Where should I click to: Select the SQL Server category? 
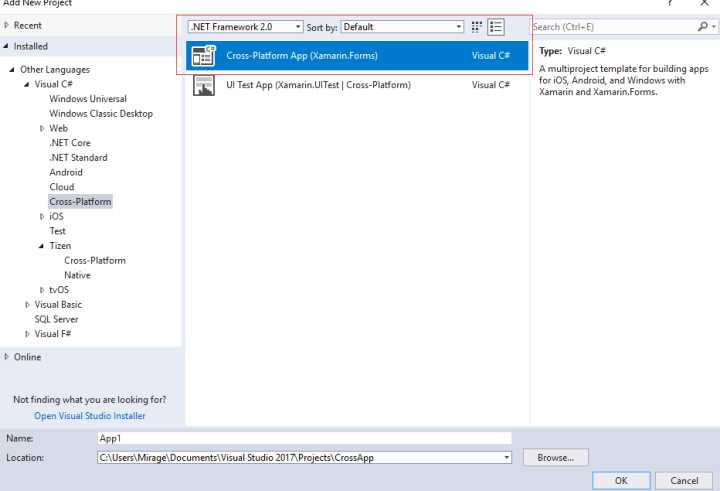[56, 319]
